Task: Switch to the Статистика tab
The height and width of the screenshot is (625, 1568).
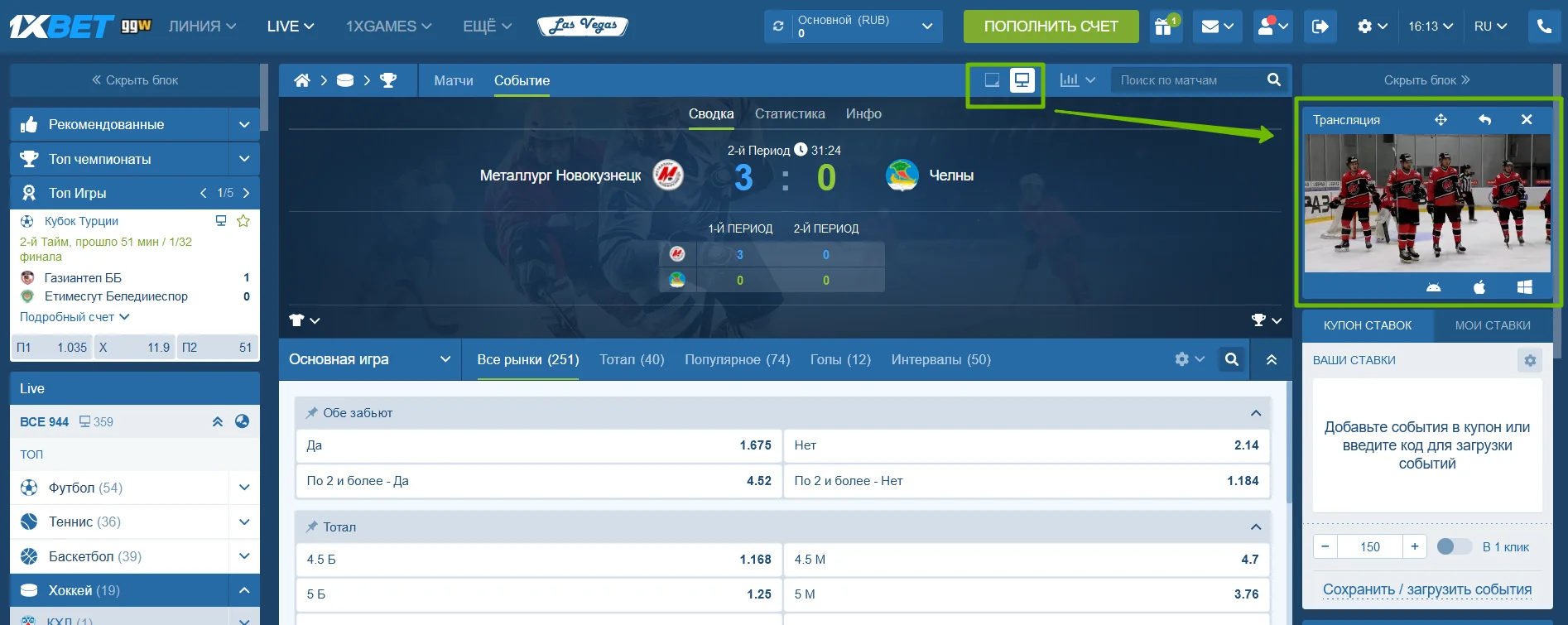Action: pos(790,114)
